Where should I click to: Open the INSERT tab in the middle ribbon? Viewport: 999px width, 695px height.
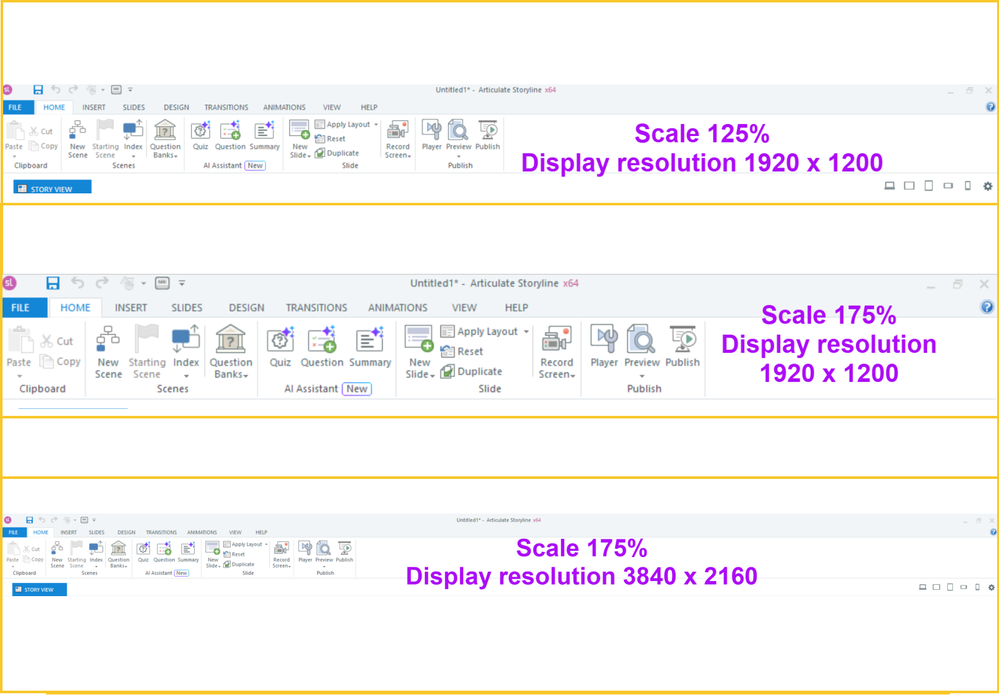(x=131, y=308)
